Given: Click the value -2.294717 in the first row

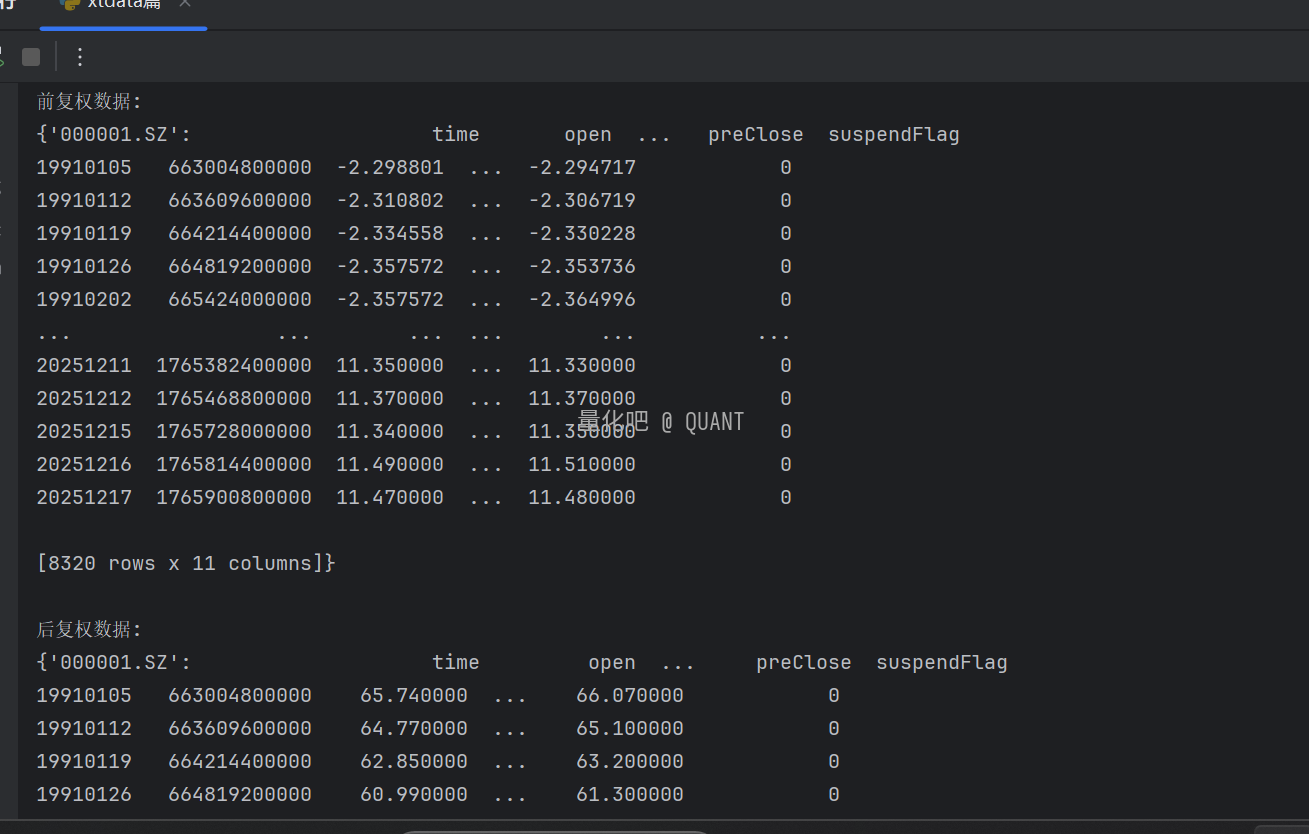Looking at the screenshot, I should tap(582, 167).
